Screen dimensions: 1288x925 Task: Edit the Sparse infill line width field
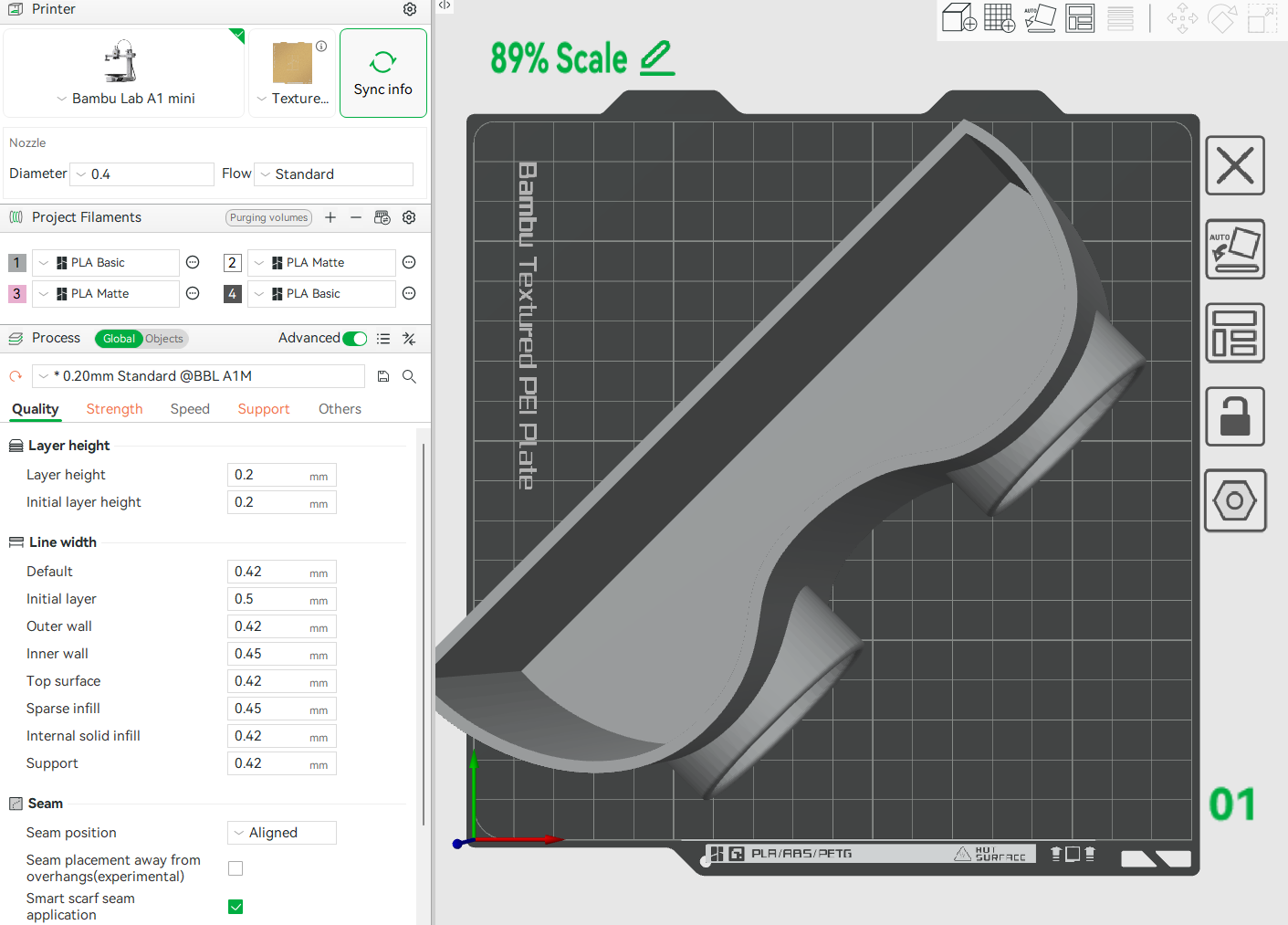282,709
